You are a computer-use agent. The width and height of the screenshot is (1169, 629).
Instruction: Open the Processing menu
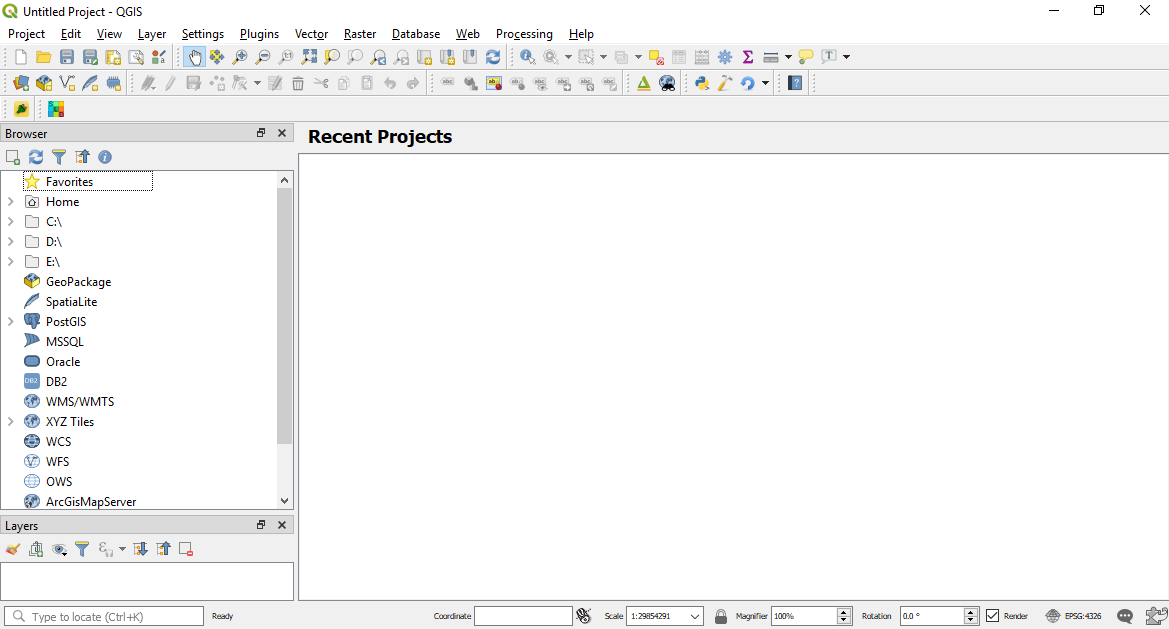(523, 34)
